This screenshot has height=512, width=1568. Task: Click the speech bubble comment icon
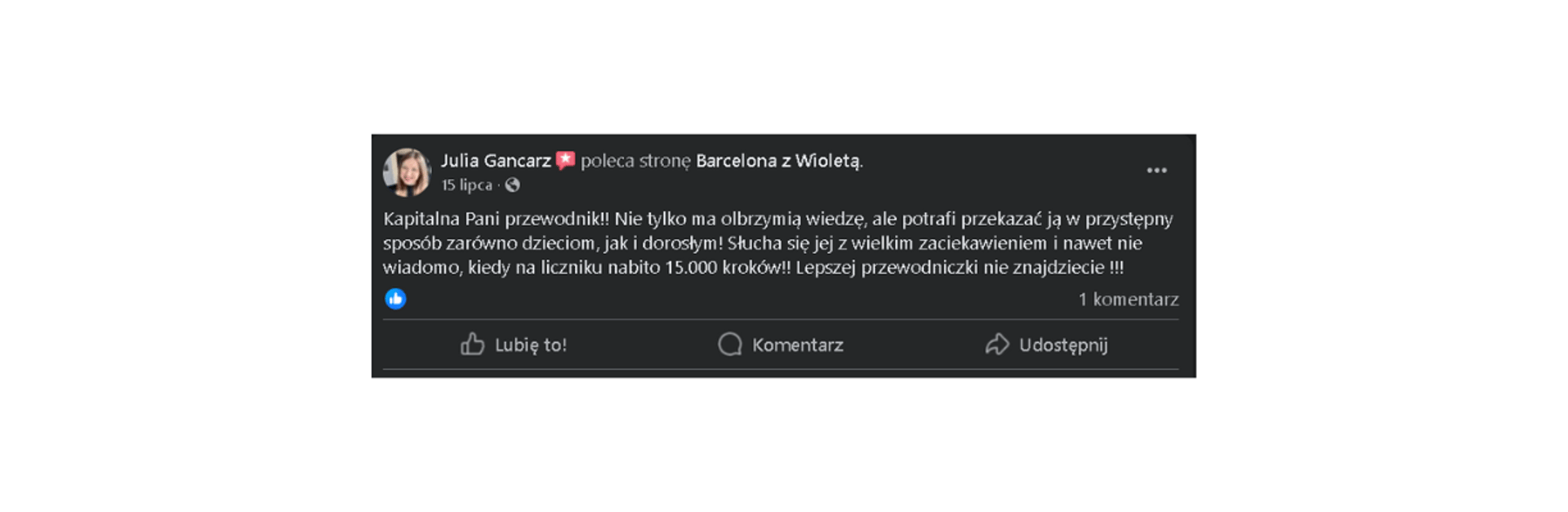click(x=729, y=345)
